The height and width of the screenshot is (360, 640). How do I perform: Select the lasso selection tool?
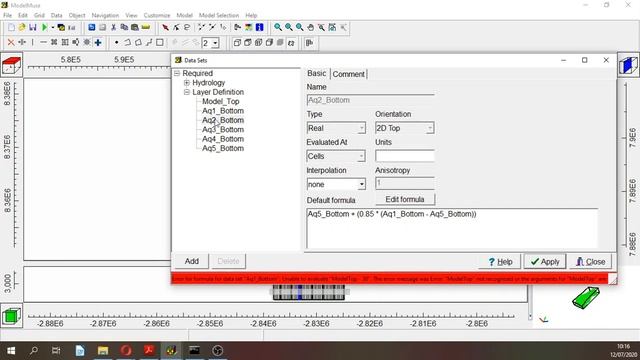tap(187, 27)
